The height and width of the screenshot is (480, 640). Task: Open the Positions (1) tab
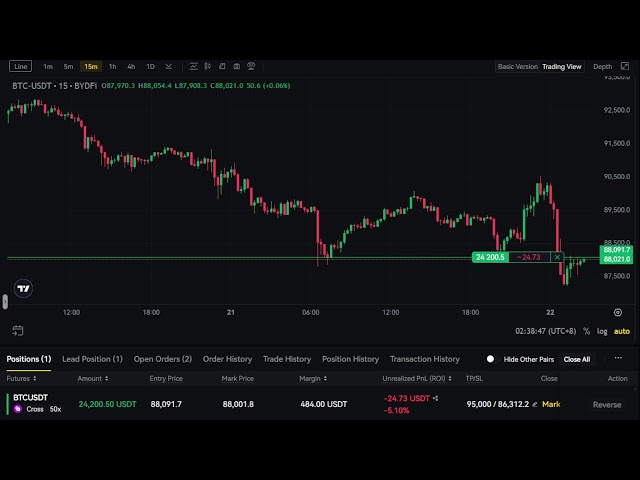29,359
